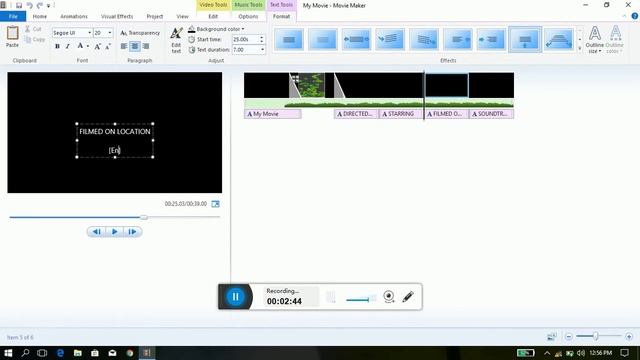640x360 pixels.
Task: Increase Start time with stepper arrow
Action: coord(262,38)
